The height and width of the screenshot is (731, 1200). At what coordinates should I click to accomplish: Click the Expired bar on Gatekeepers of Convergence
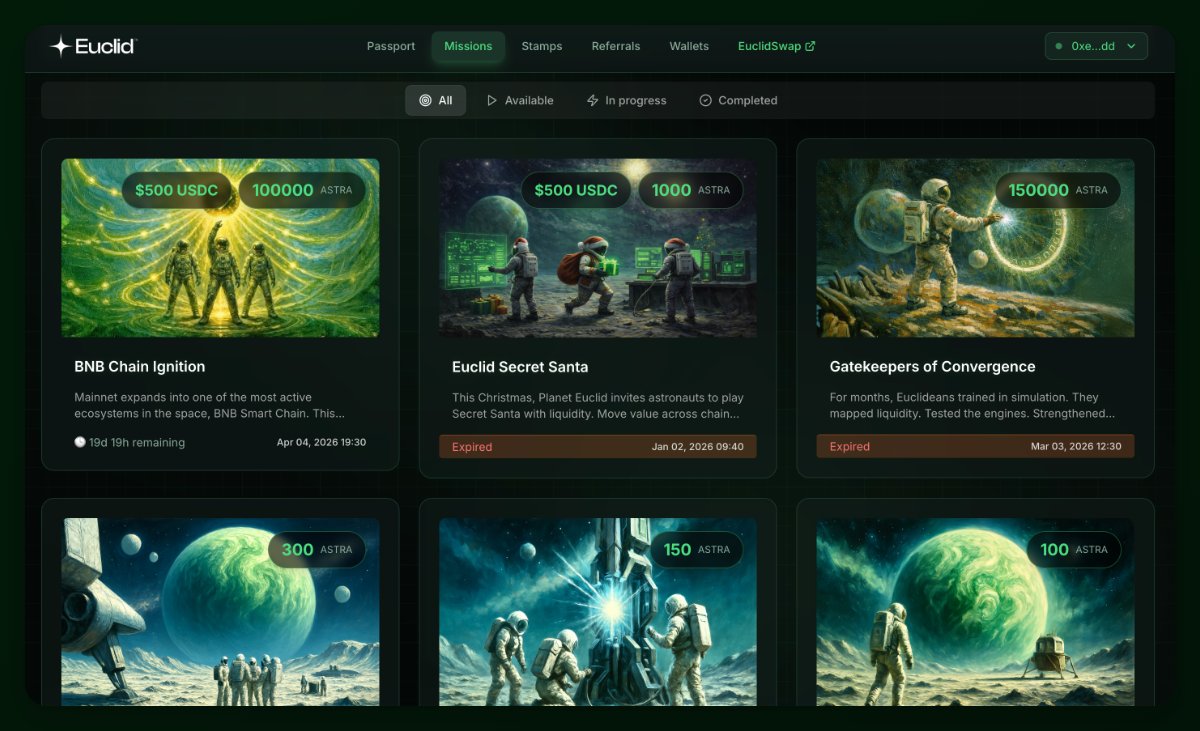[975, 446]
